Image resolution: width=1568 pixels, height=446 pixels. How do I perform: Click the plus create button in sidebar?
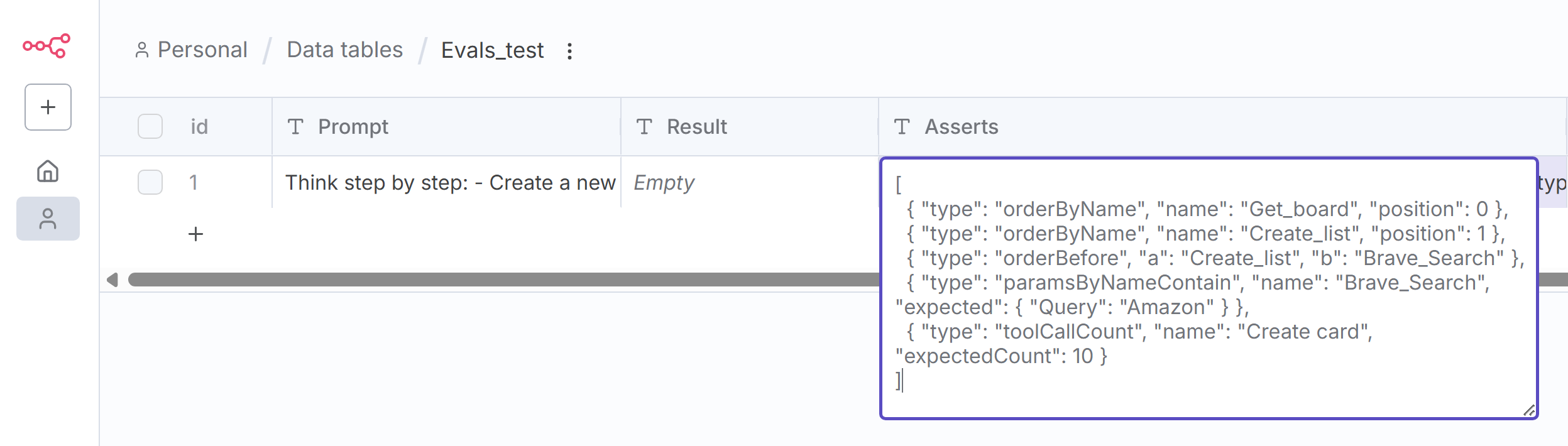(x=48, y=107)
